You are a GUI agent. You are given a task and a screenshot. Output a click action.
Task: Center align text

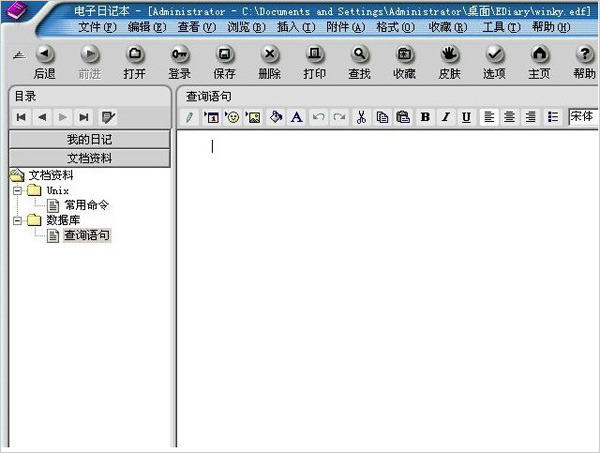click(509, 117)
